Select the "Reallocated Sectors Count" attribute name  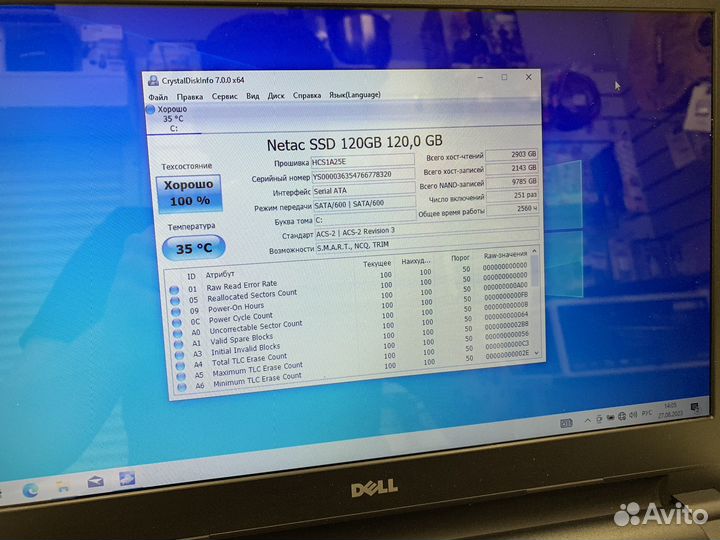pos(252,295)
